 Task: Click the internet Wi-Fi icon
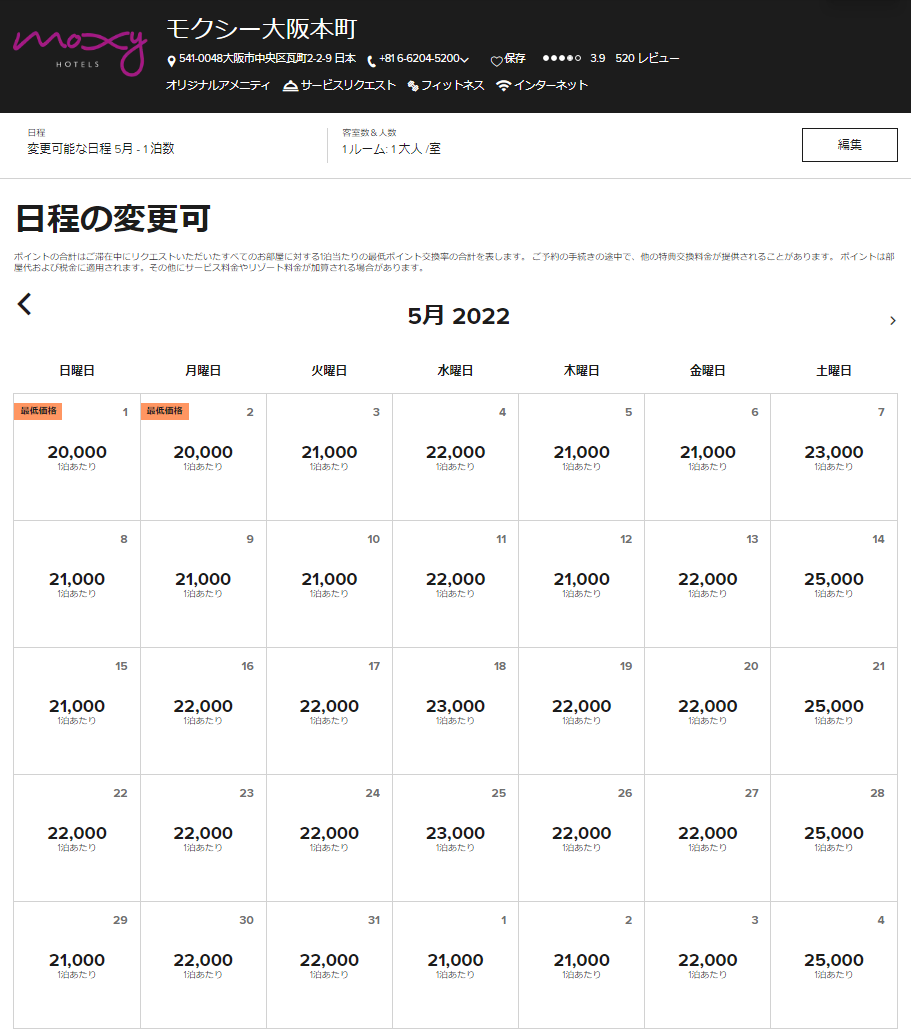pos(504,86)
